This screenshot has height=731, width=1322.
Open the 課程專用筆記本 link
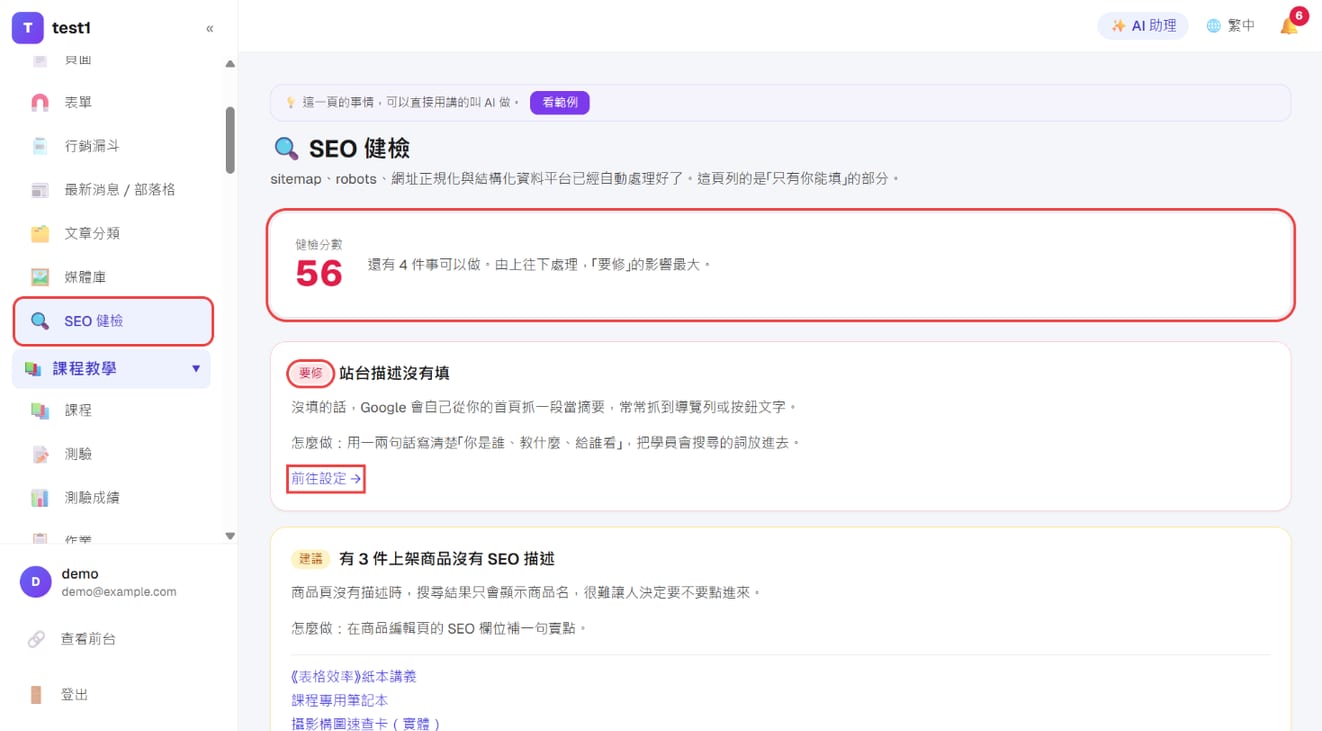[339, 701]
